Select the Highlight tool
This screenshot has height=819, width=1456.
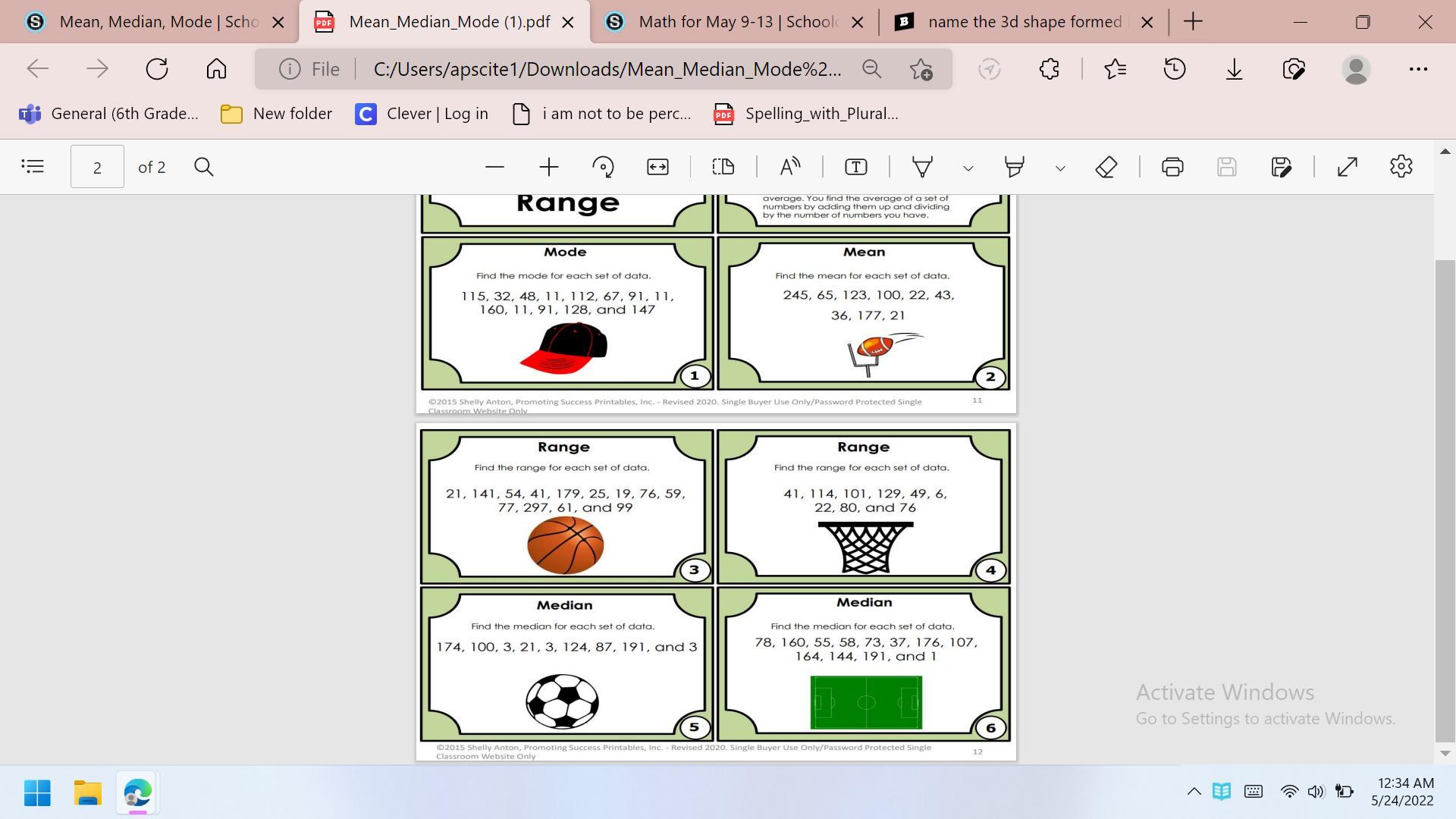click(1014, 167)
